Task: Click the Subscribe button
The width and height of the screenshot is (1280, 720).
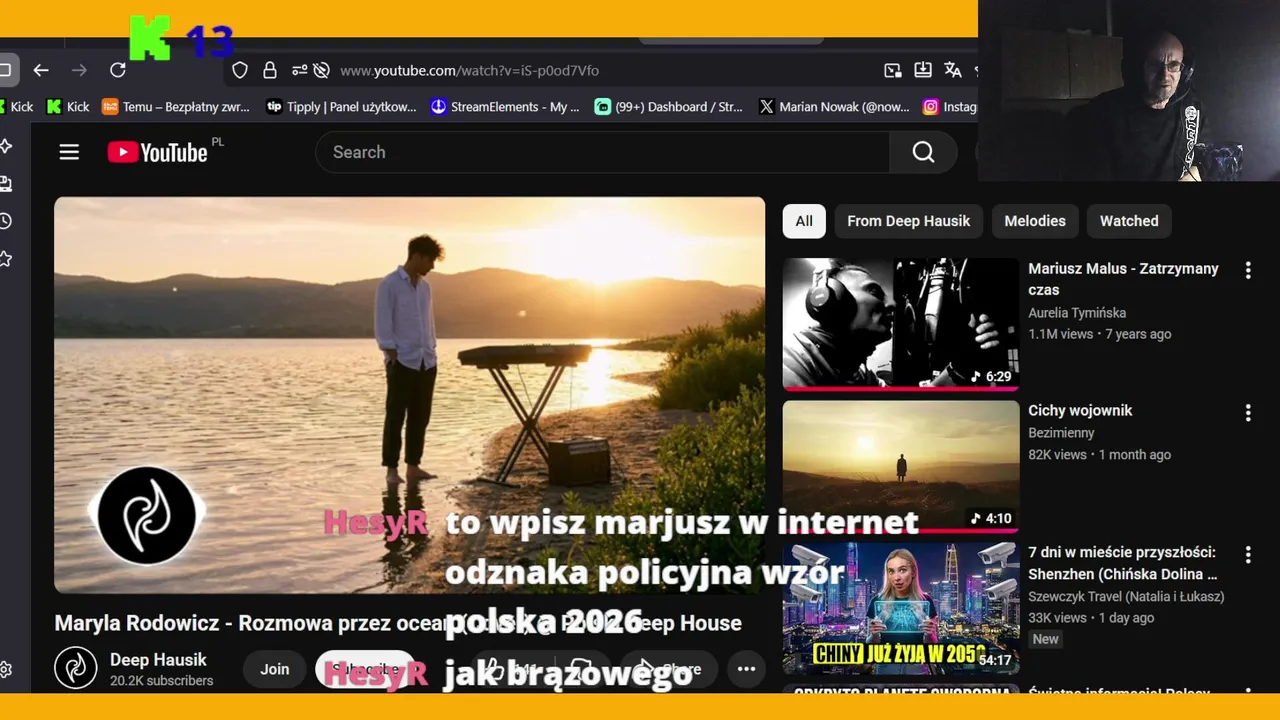Action: [x=365, y=669]
